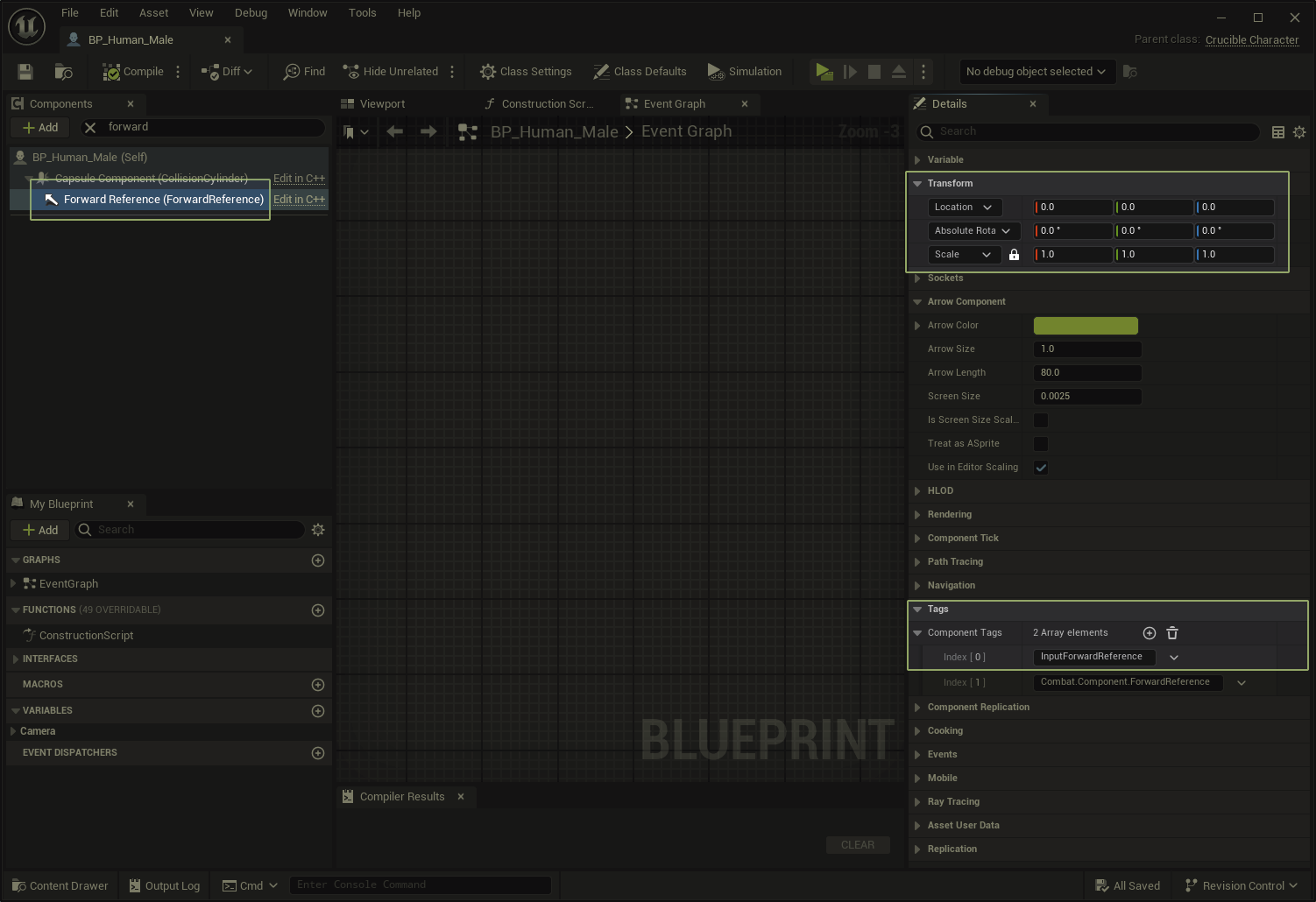The height and width of the screenshot is (902, 1316).
Task: Open the Debug menu
Action: click(x=251, y=13)
